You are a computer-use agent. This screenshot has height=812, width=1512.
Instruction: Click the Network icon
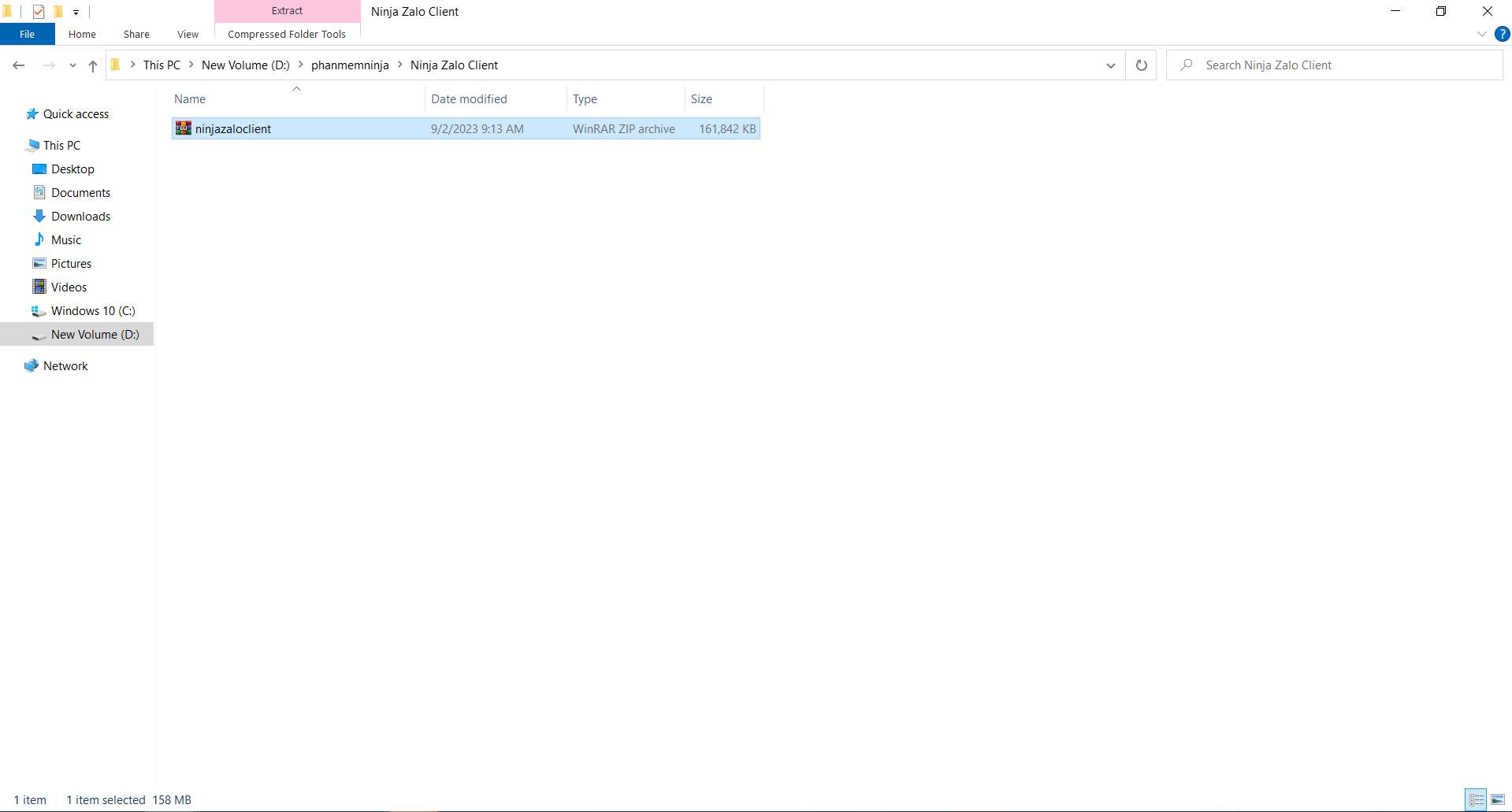point(32,365)
